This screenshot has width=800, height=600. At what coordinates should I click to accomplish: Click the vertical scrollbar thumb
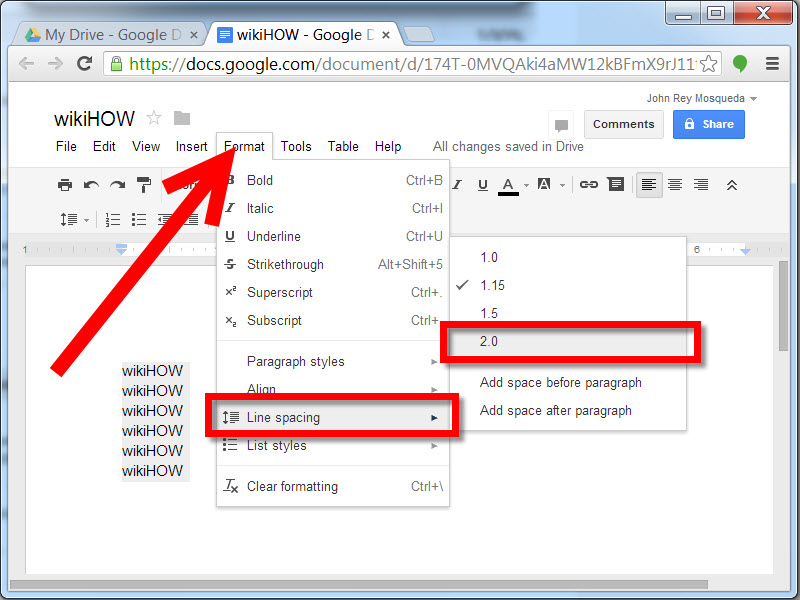[784, 306]
